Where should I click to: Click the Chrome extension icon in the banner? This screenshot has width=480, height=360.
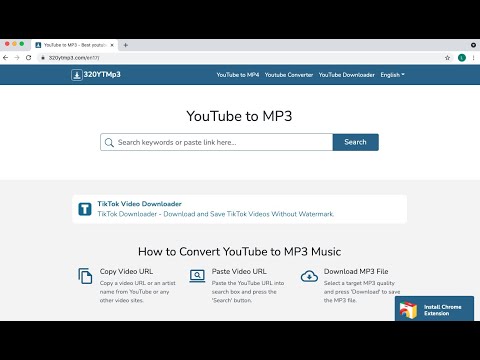tap(408, 310)
